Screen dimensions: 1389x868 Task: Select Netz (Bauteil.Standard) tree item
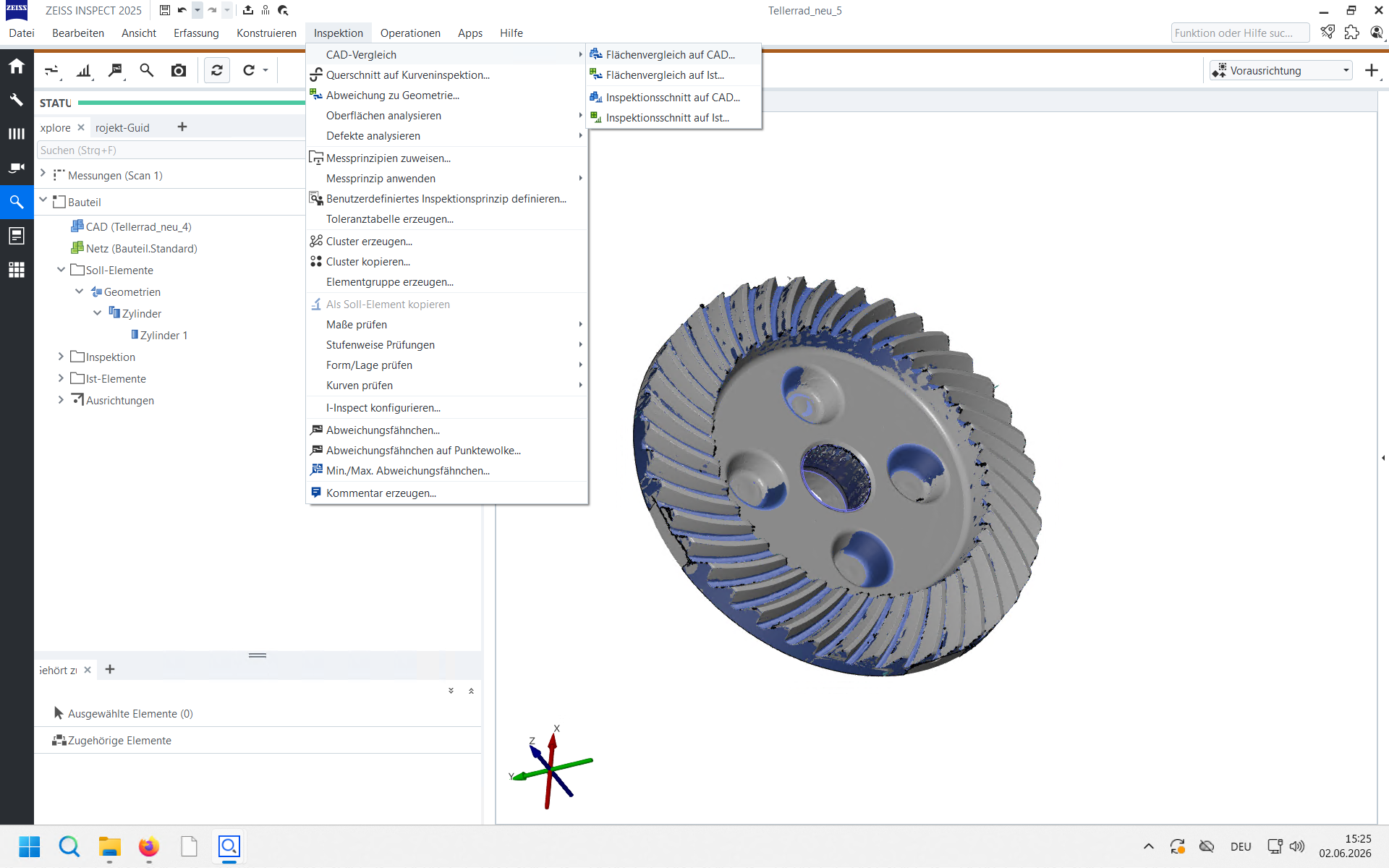(x=134, y=249)
